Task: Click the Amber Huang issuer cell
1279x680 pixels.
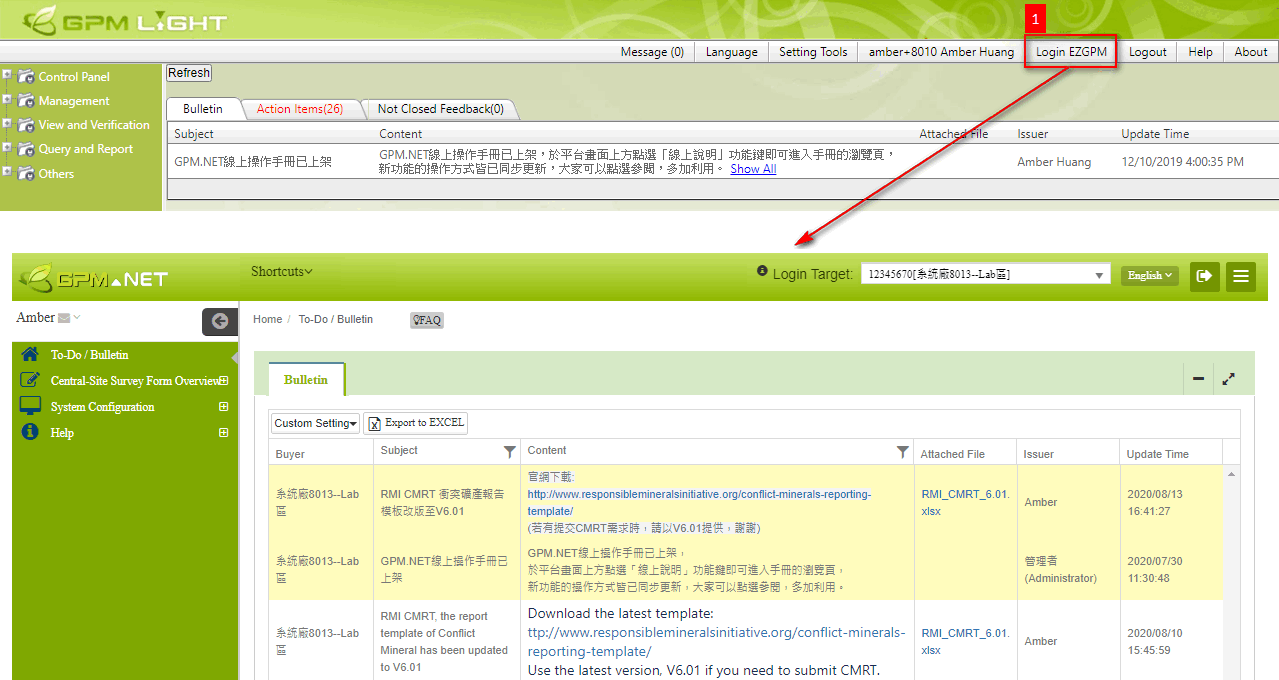Action: tap(1054, 162)
